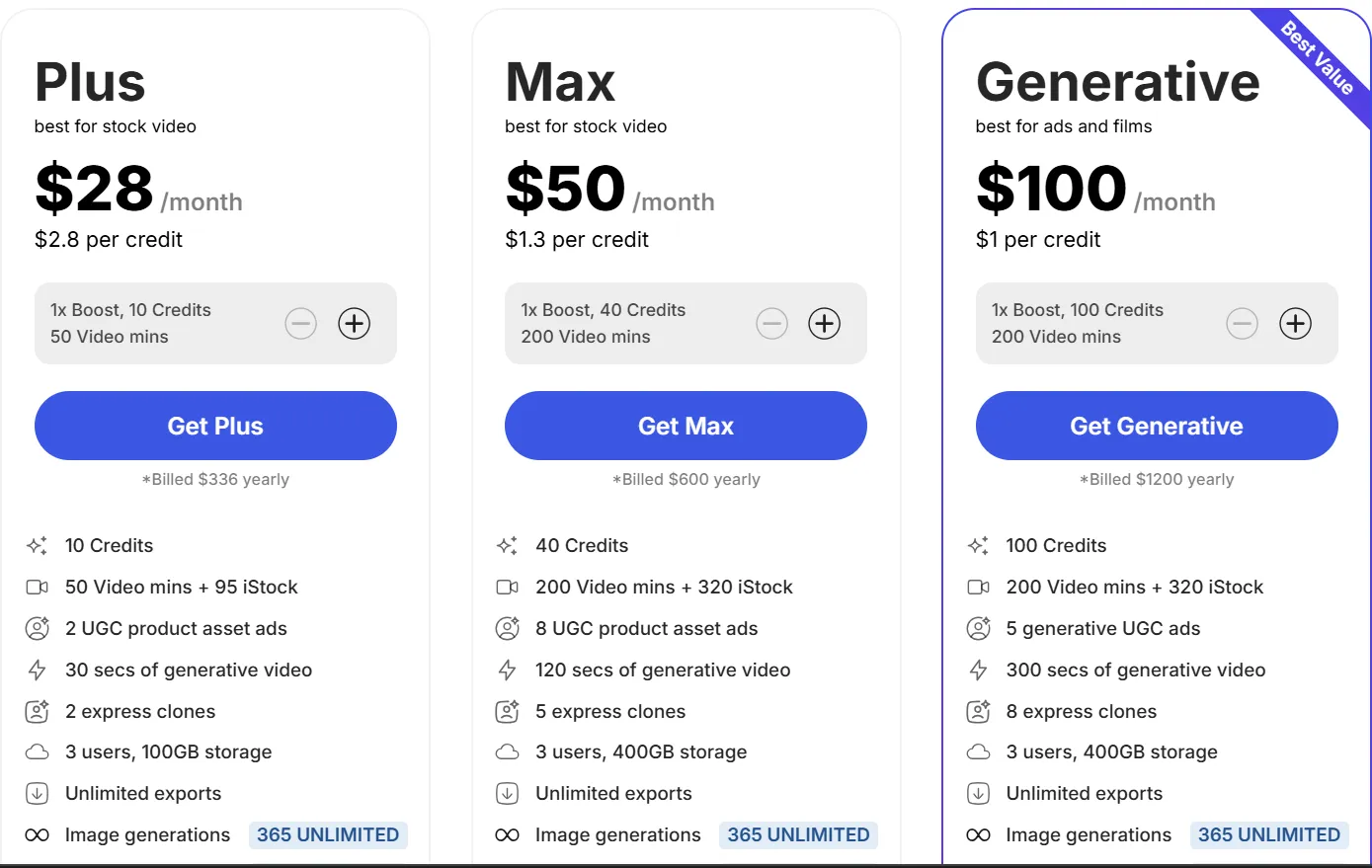Screen dimensions: 1372x868
Task: Click the minus stepper in the Plus plan
Action: pyautogui.click(x=301, y=324)
